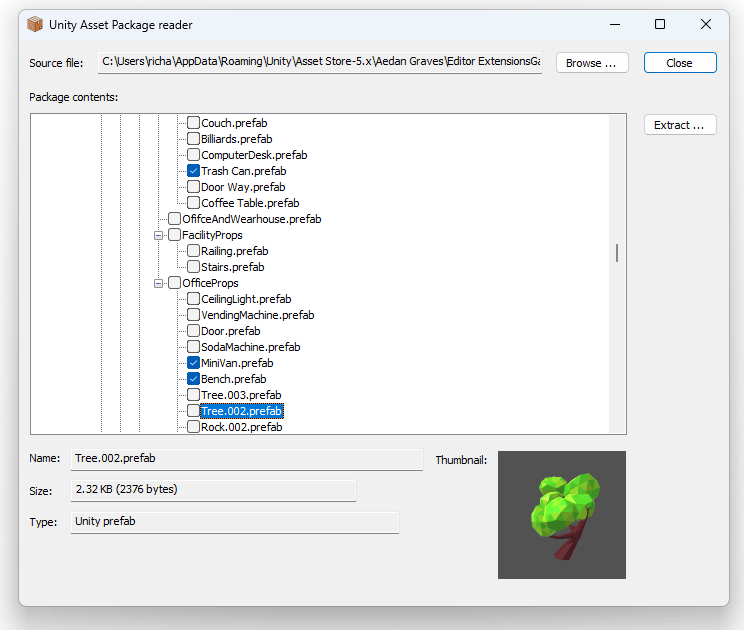
Task: Click the Type field showing Unity prefab
Action: point(235,522)
